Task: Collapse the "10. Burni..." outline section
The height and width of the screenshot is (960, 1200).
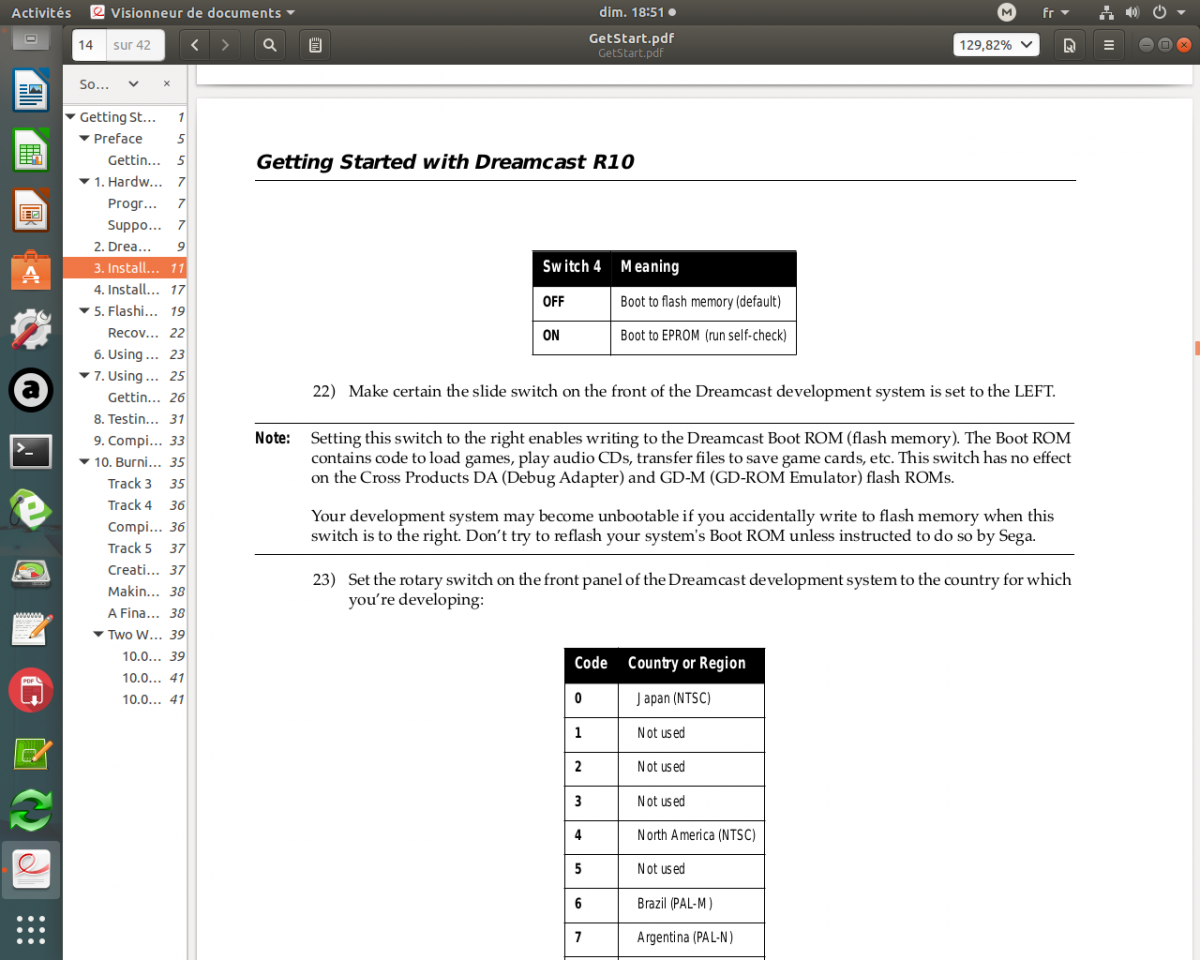Action: tap(84, 462)
